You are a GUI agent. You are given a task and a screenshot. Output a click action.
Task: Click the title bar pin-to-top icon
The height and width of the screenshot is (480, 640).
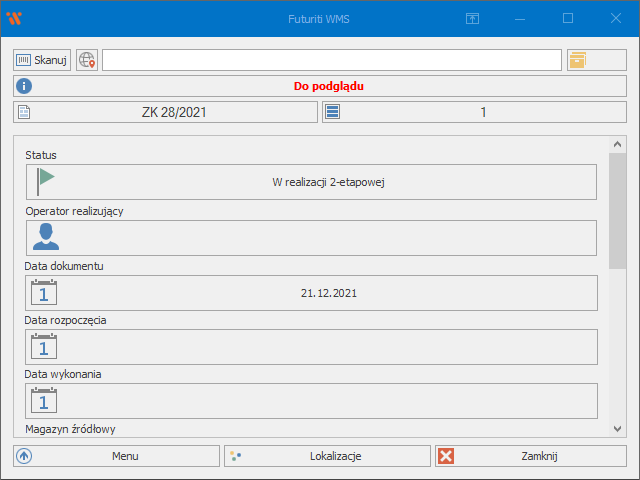coord(472,18)
